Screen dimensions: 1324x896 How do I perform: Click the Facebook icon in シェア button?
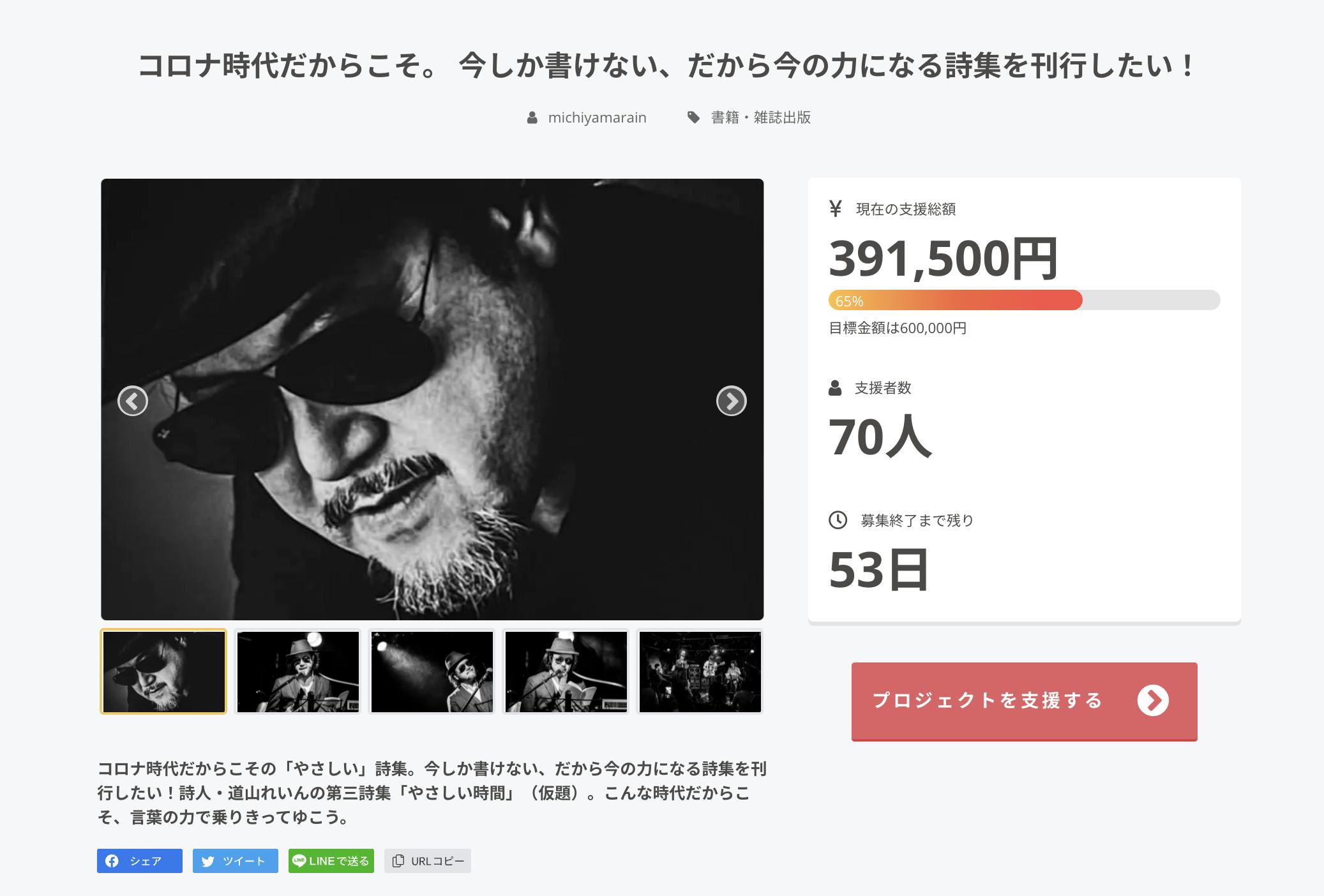[x=112, y=861]
